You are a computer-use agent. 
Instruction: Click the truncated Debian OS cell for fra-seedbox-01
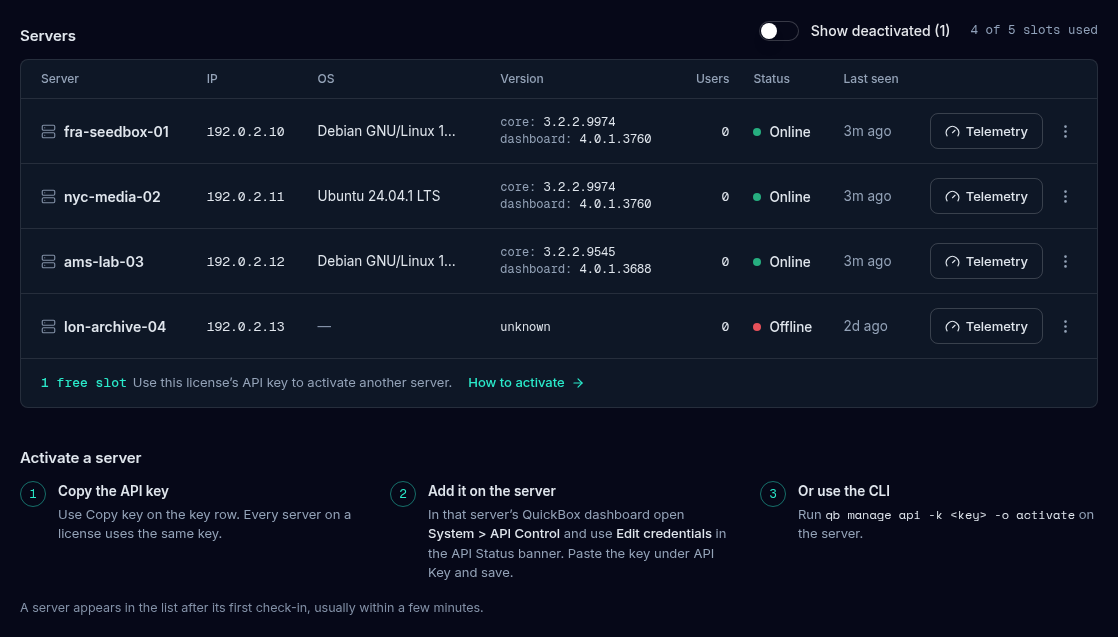tap(386, 131)
